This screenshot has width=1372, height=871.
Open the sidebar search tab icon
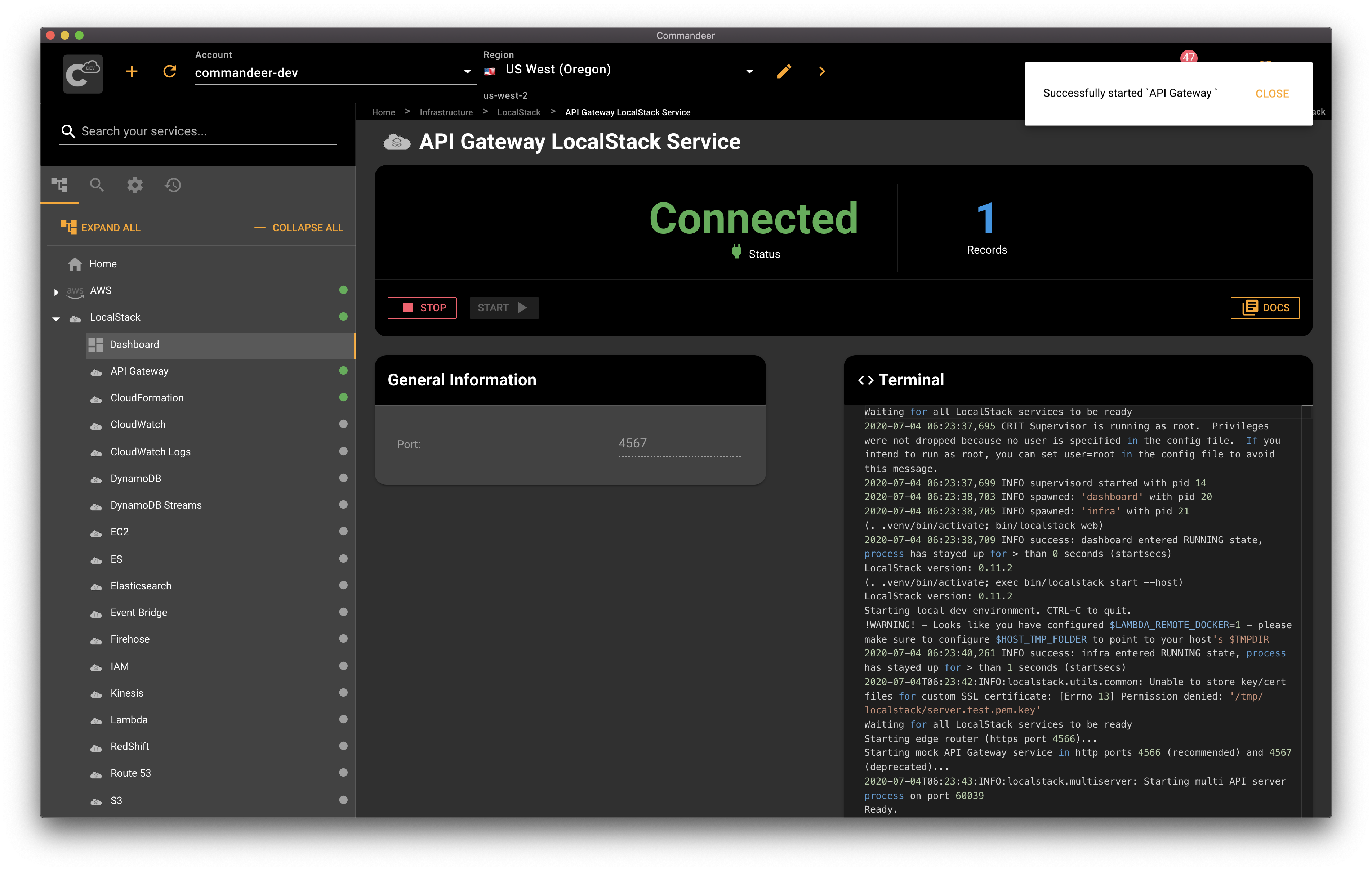point(97,184)
